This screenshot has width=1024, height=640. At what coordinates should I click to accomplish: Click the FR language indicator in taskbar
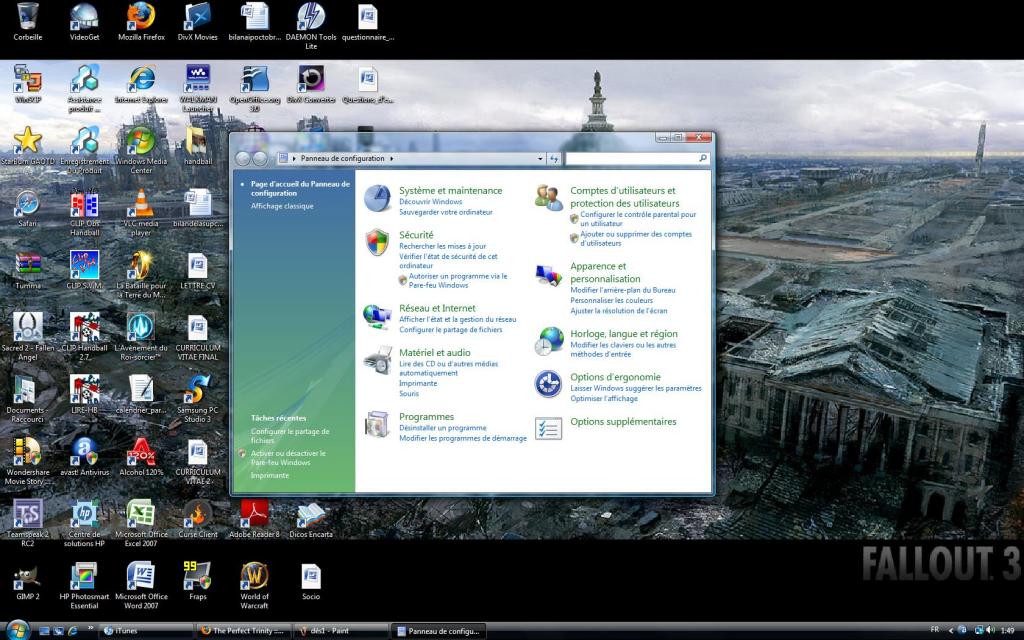(x=935, y=630)
